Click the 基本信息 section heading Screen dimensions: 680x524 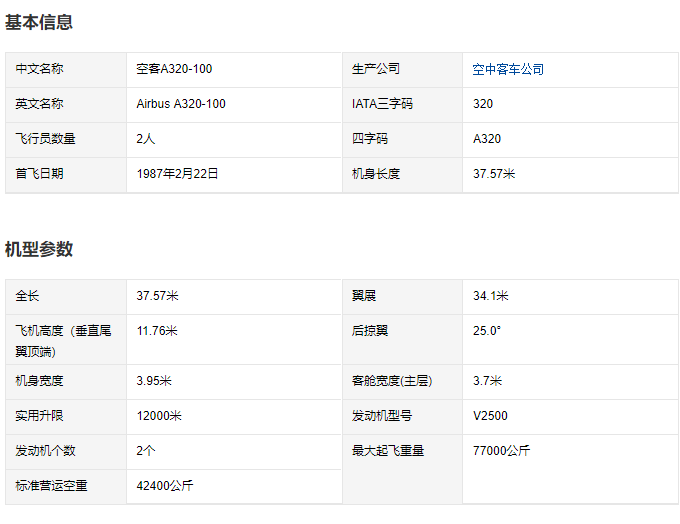pos(39,22)
